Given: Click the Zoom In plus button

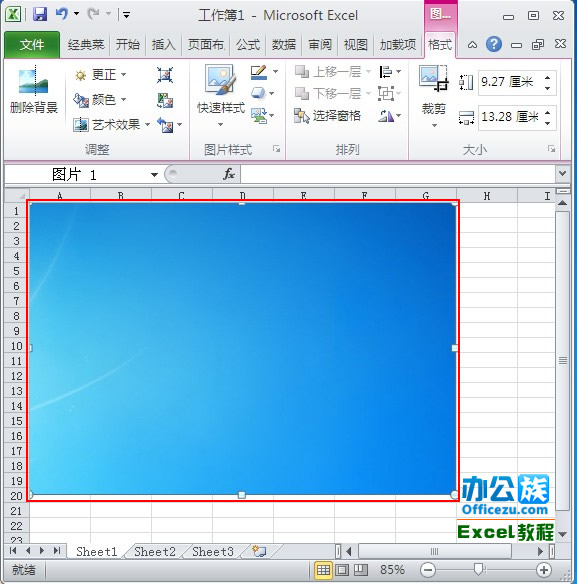Looking at the screenshot, I should (544, 570).
